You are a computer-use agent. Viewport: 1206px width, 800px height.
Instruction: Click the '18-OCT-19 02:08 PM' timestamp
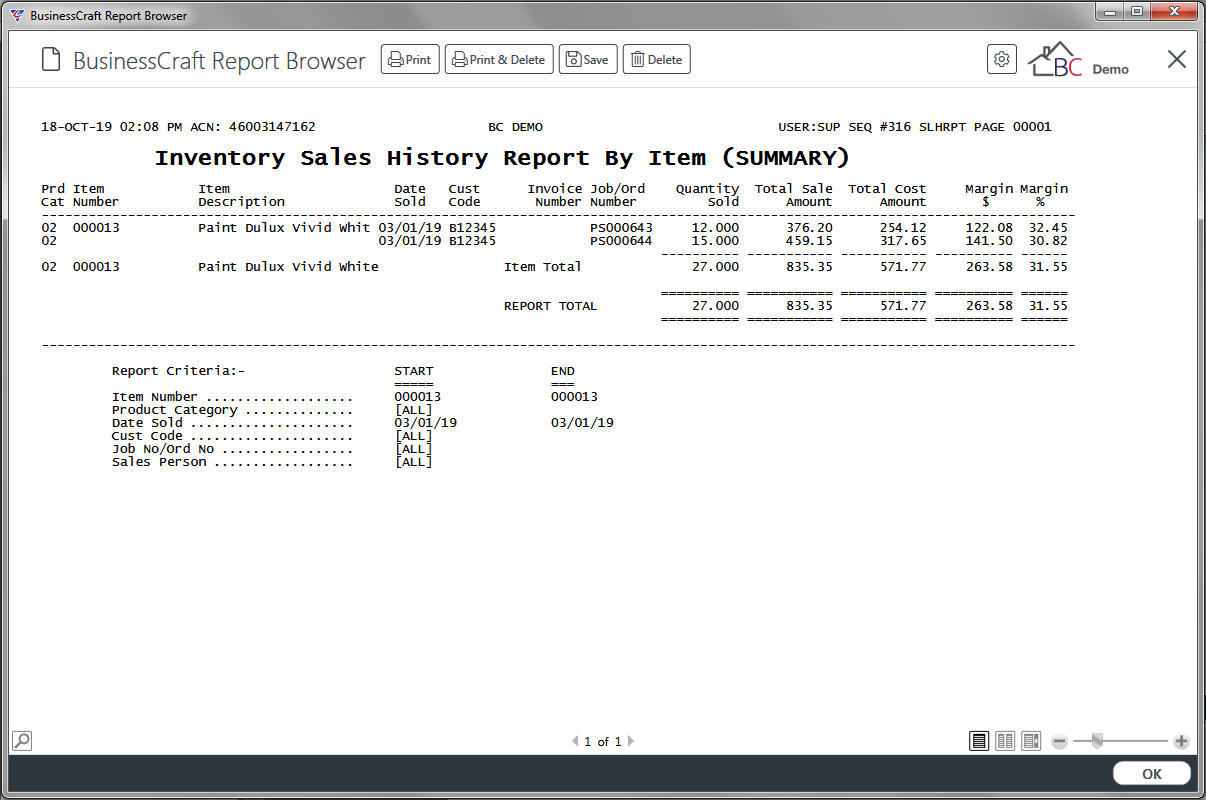click(112, 127)
